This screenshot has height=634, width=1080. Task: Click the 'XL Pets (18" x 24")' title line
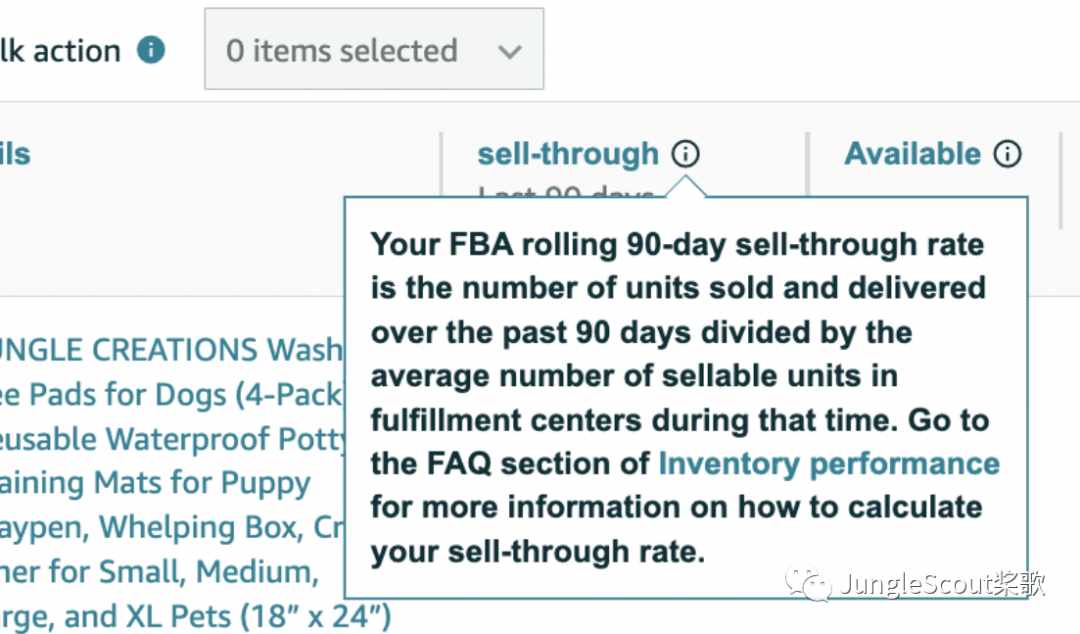tap(196, 616)
